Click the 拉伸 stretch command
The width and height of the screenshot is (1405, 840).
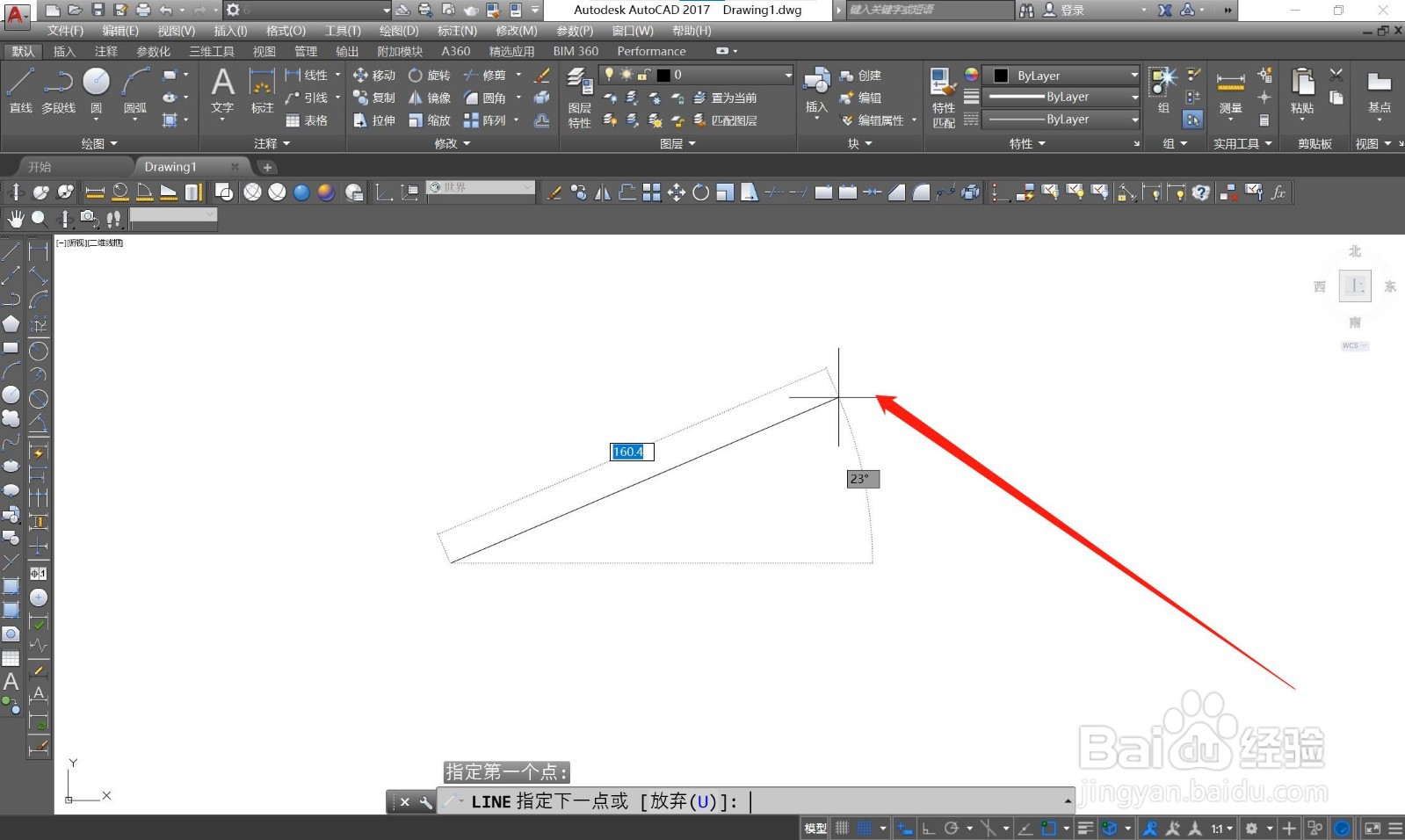click(374, 120)
